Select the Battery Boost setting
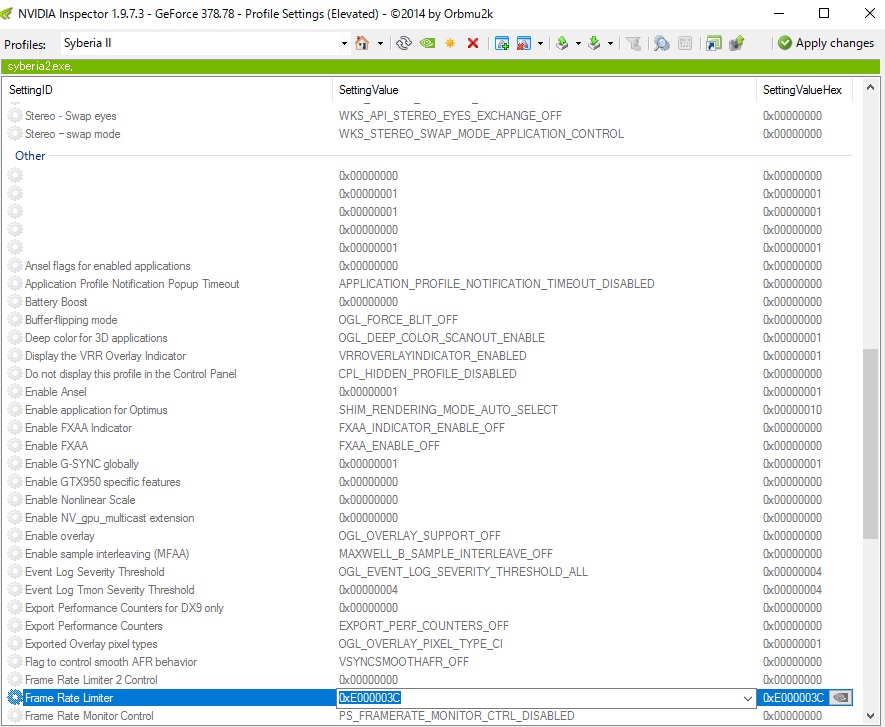This screenshot has width=885, height=727. 56,302
